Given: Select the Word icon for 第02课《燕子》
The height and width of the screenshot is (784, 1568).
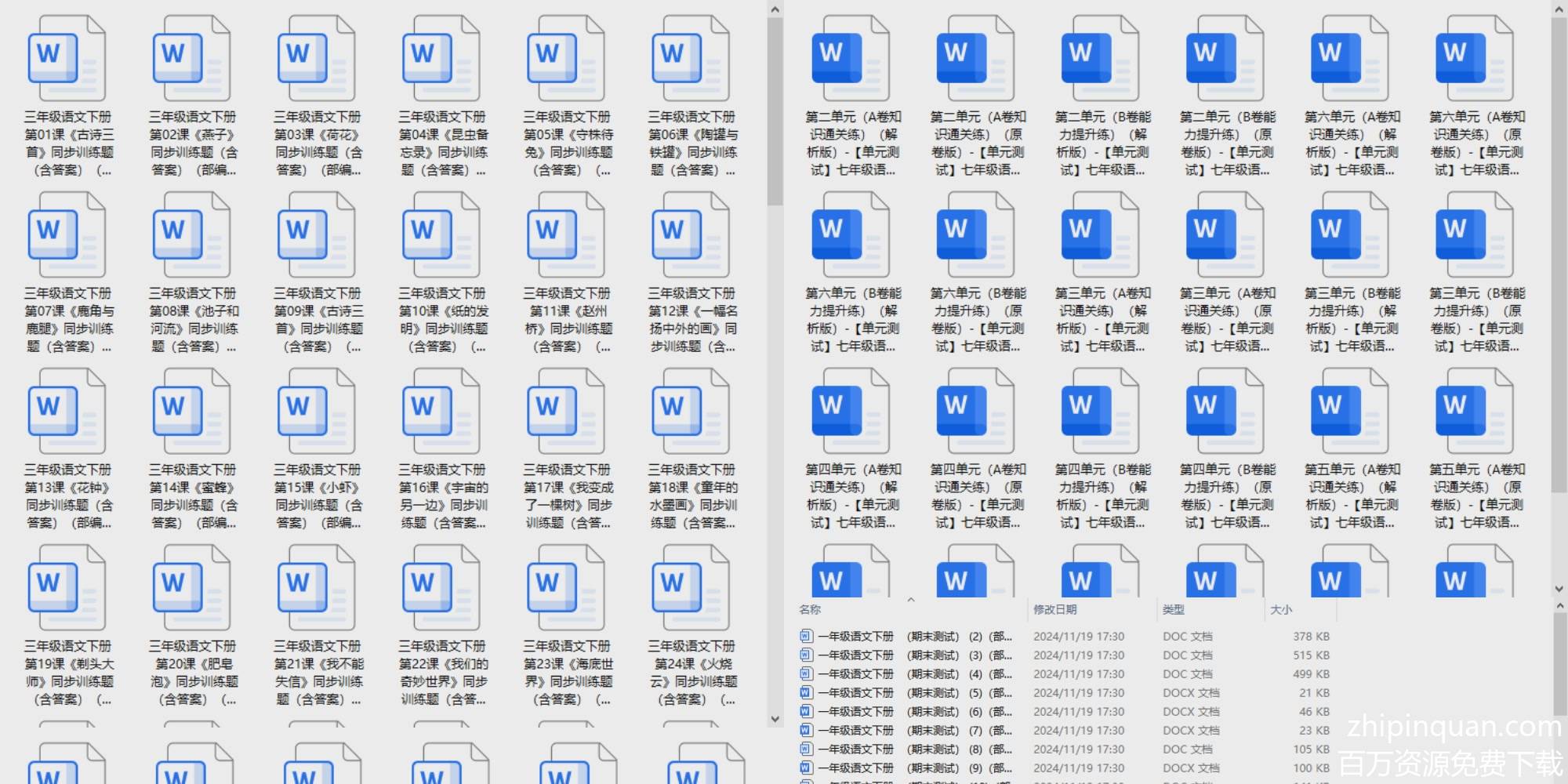Looking at the screenshot, I should click(191, 59).
